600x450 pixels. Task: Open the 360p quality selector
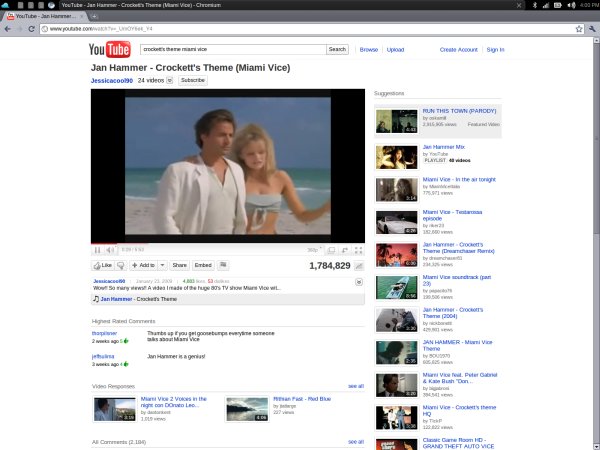click(314, 250)
